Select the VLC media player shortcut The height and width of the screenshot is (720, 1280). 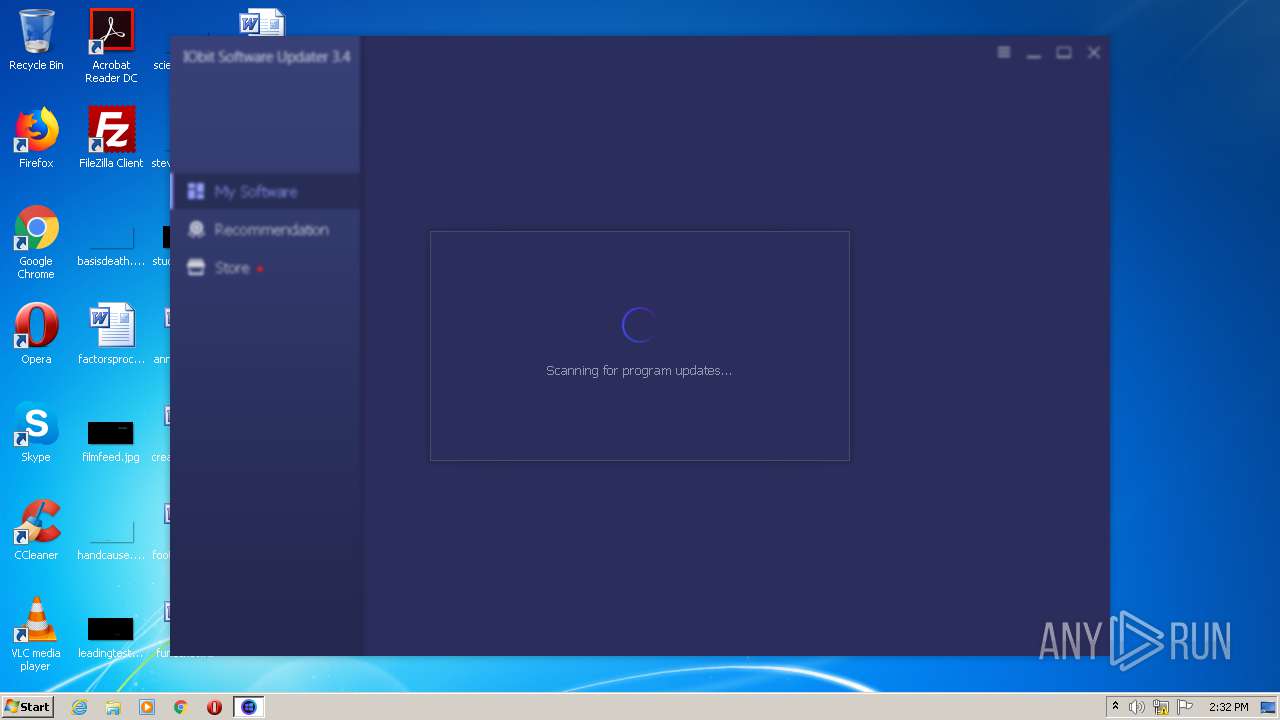click(x=36, y=634)
